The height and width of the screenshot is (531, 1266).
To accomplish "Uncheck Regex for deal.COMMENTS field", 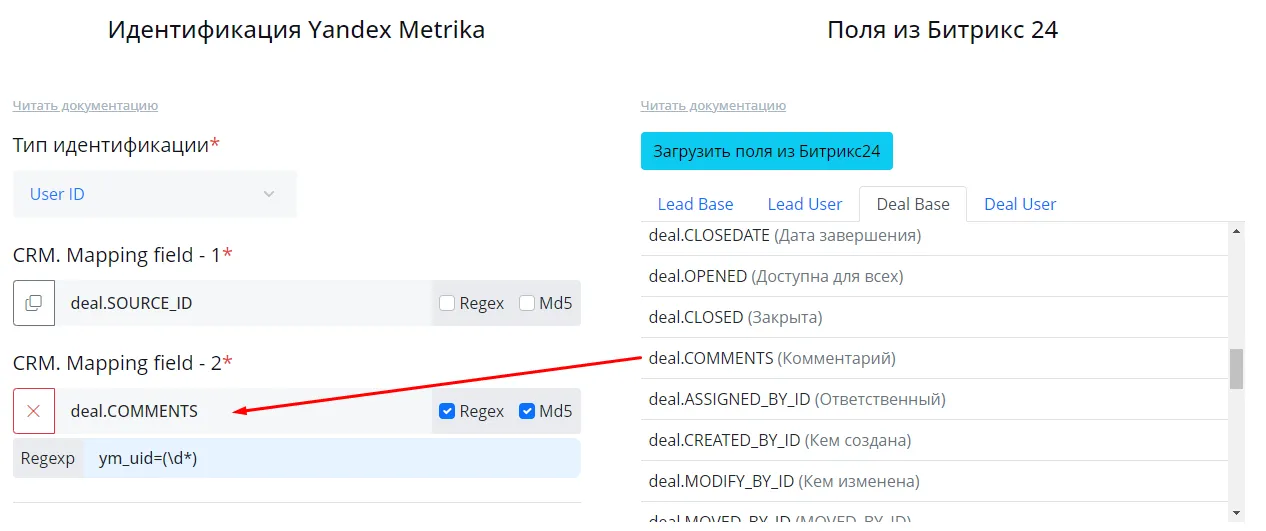I will [x=447, y=411].
